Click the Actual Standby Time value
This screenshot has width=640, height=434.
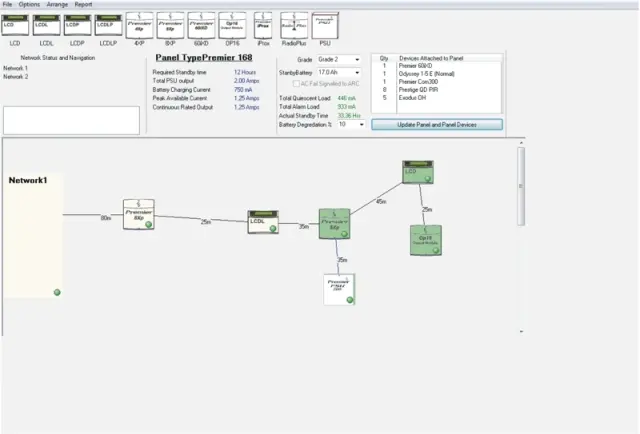pyautogui.click(x=349, y=116)
